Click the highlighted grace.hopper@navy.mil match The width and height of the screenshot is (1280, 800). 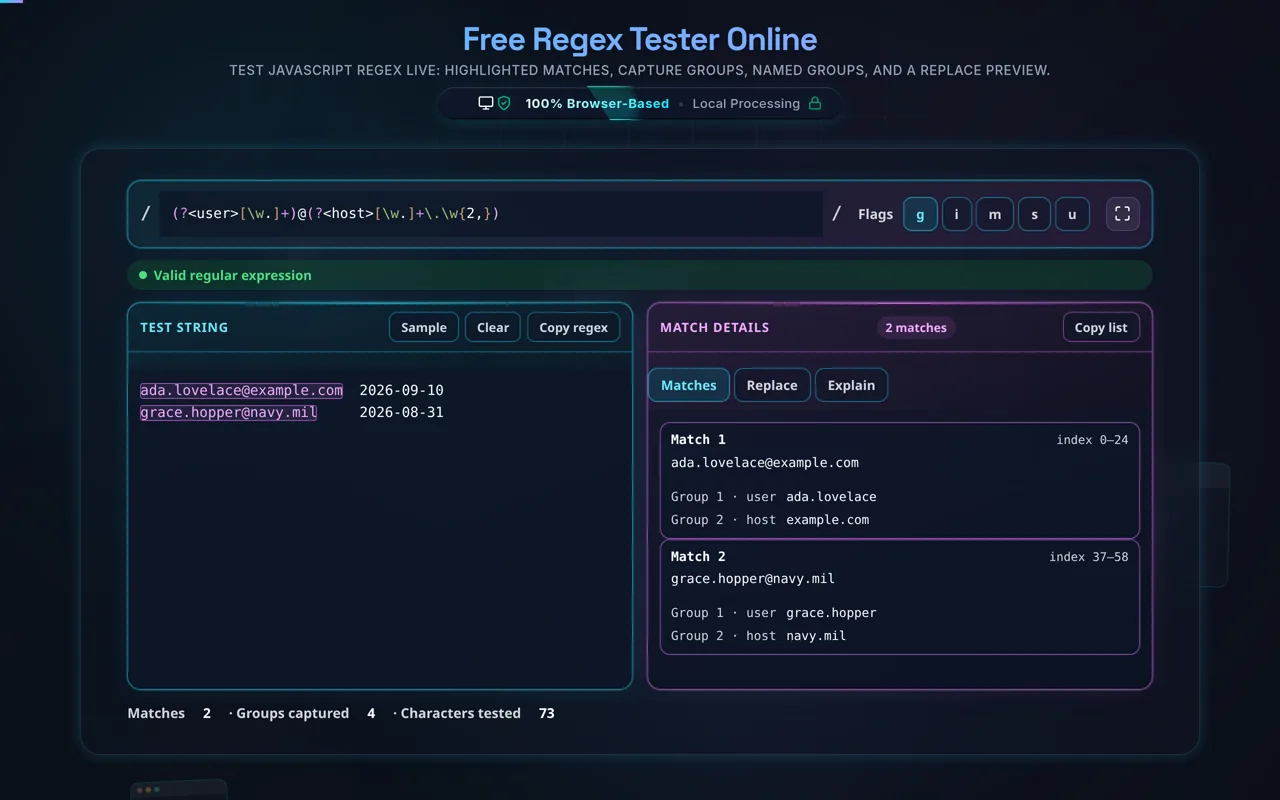pos(229,412)
